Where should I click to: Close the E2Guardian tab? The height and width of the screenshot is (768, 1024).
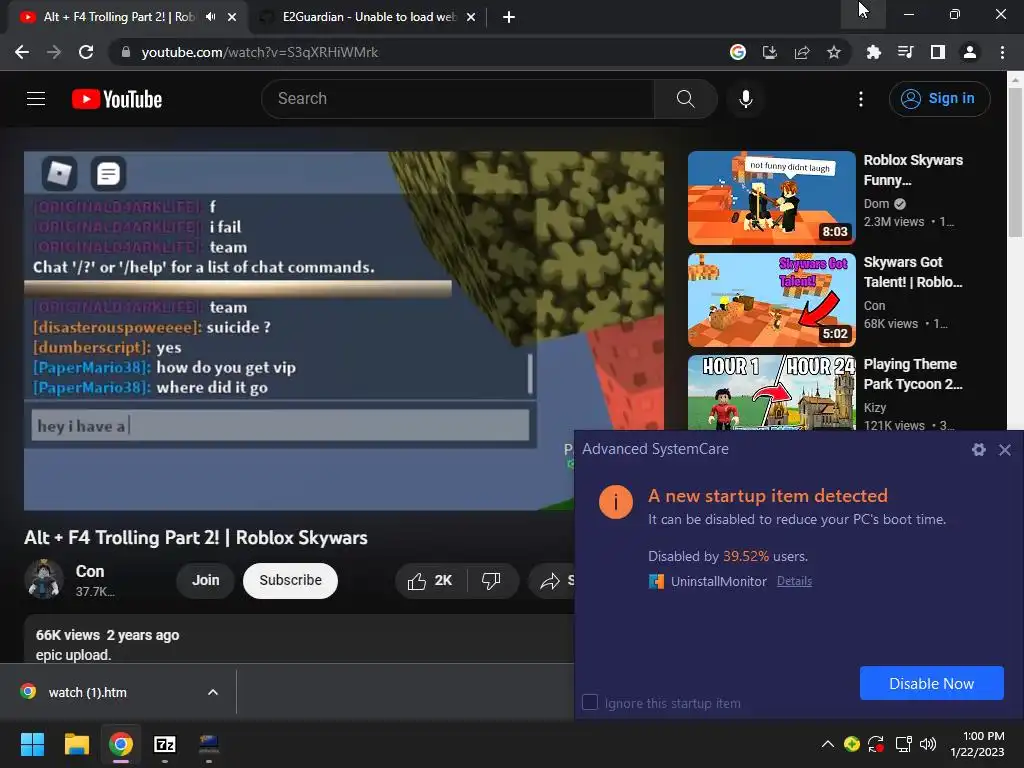pos(471,17)
